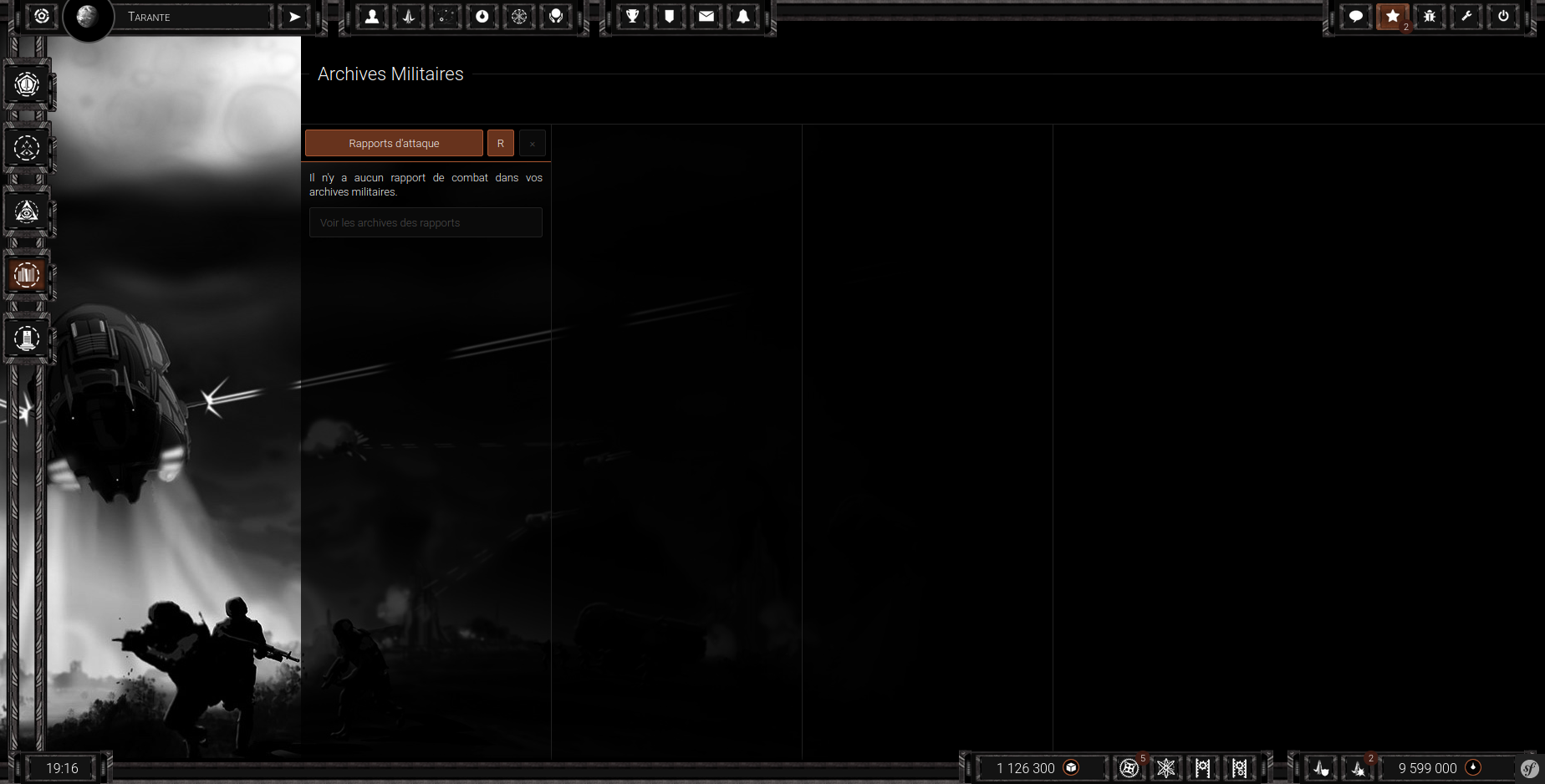Open the chat speech bubble icon
1545x784 pixels.
pos(1356,17)
